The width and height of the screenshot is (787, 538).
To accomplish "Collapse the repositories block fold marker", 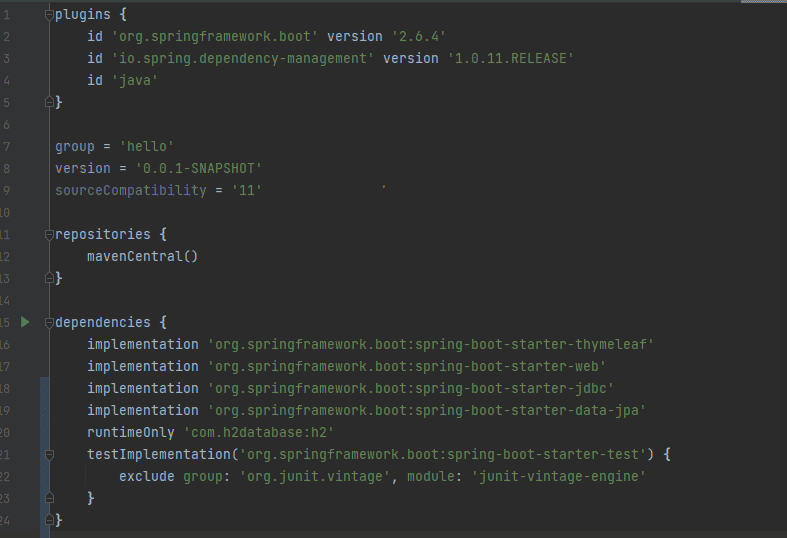I will 48,234.
